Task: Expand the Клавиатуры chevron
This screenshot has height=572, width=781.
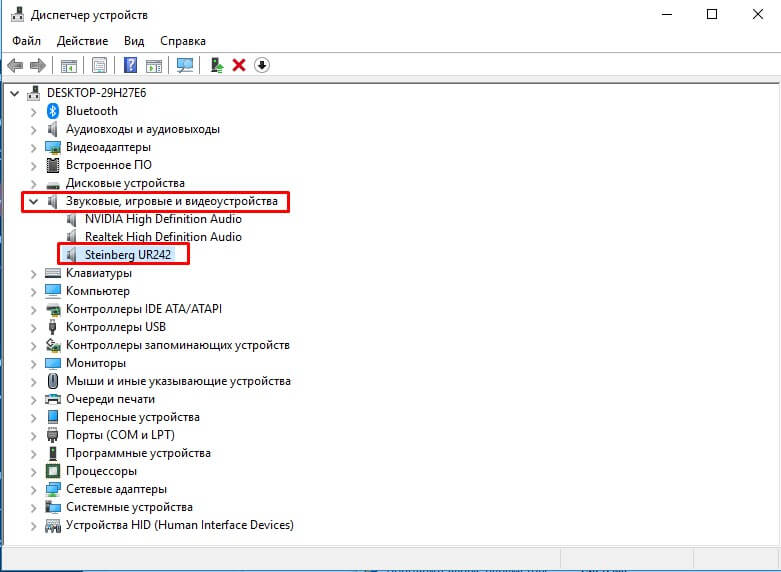Action: click(33, 274)
